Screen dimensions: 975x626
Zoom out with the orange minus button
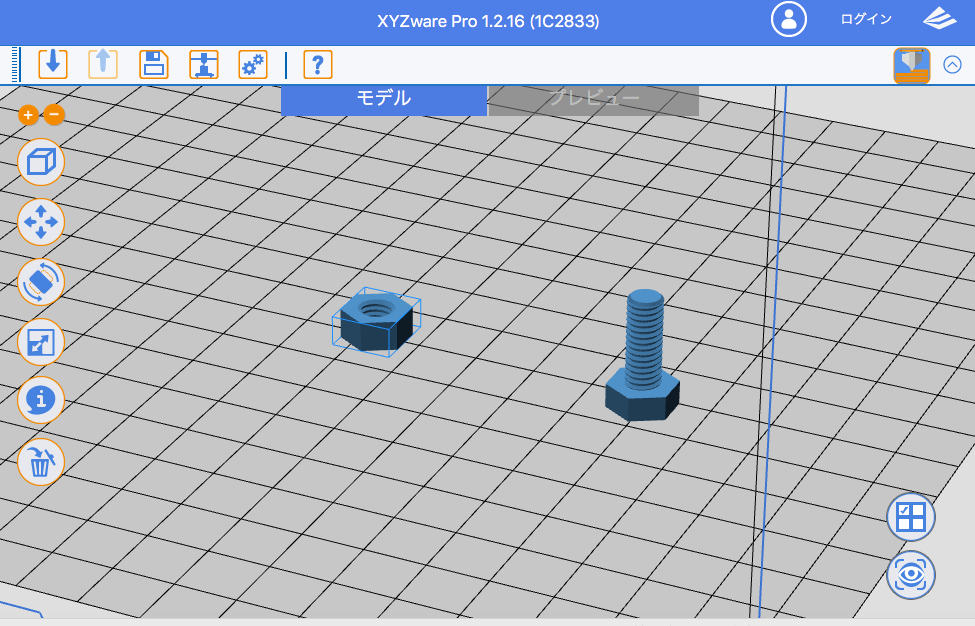click(x=54, y=114)
